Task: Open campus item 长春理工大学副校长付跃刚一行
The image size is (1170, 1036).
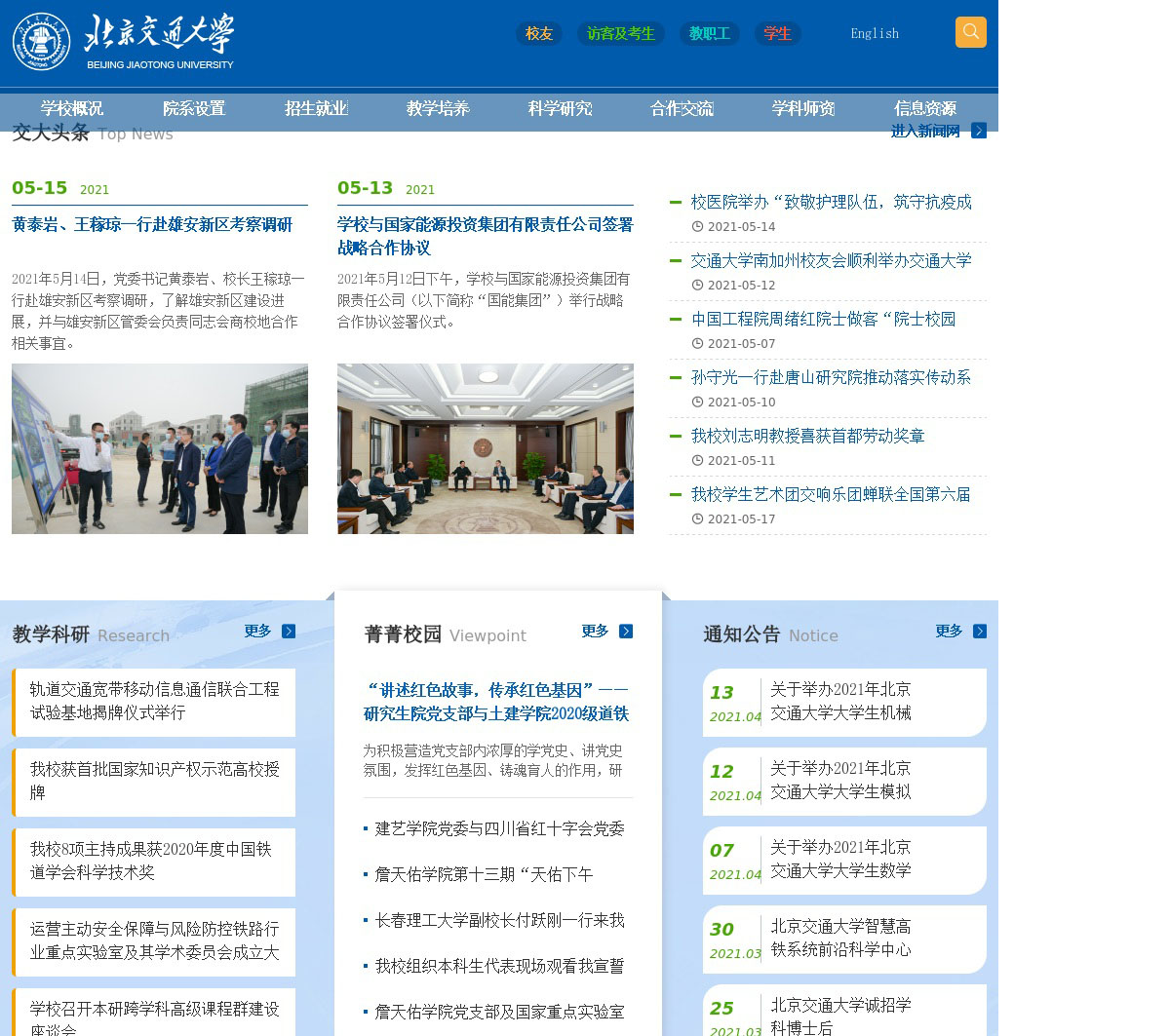Action: (500, 921)
